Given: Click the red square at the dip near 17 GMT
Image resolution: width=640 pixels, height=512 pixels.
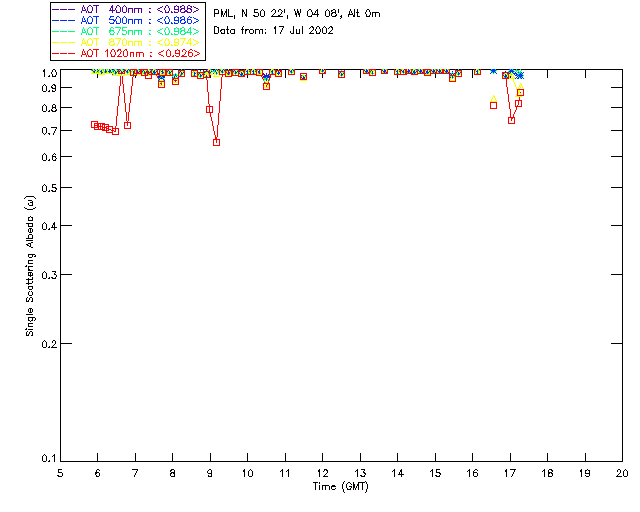Looking at the screenshot, I should tap(511, 120).
